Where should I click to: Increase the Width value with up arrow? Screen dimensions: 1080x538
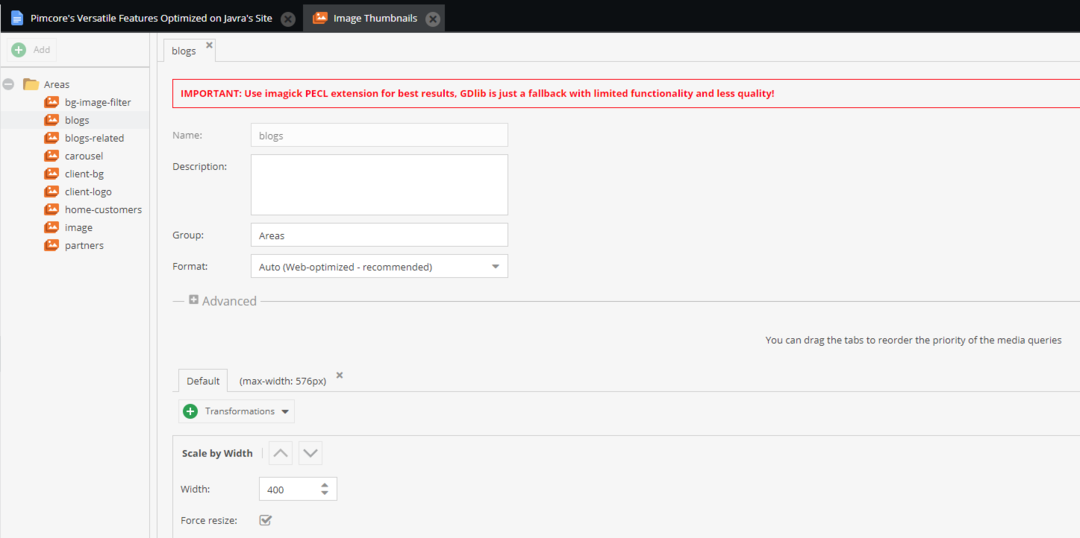coord(324,485)
